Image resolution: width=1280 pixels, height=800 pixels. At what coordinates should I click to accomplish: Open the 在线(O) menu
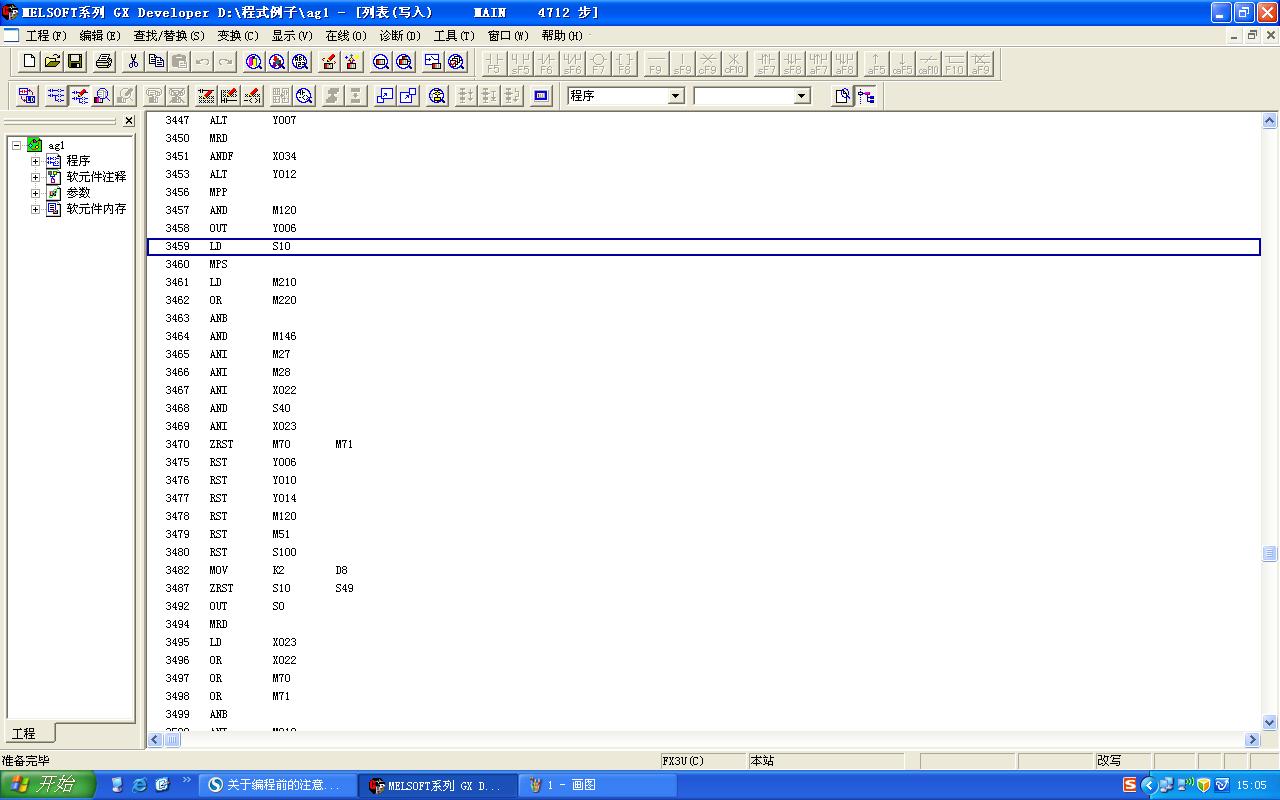[x=345, y=35]
